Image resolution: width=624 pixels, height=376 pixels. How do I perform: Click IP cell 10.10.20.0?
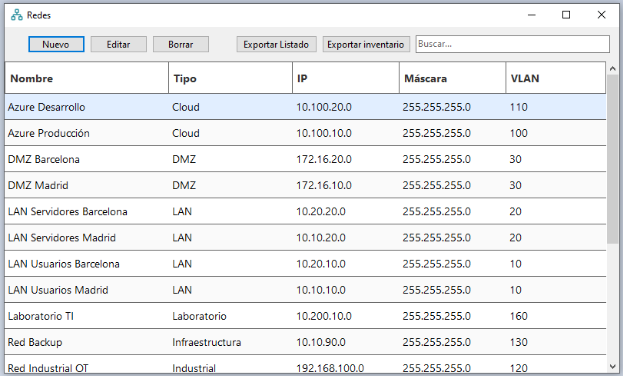[x=321, y=238]
